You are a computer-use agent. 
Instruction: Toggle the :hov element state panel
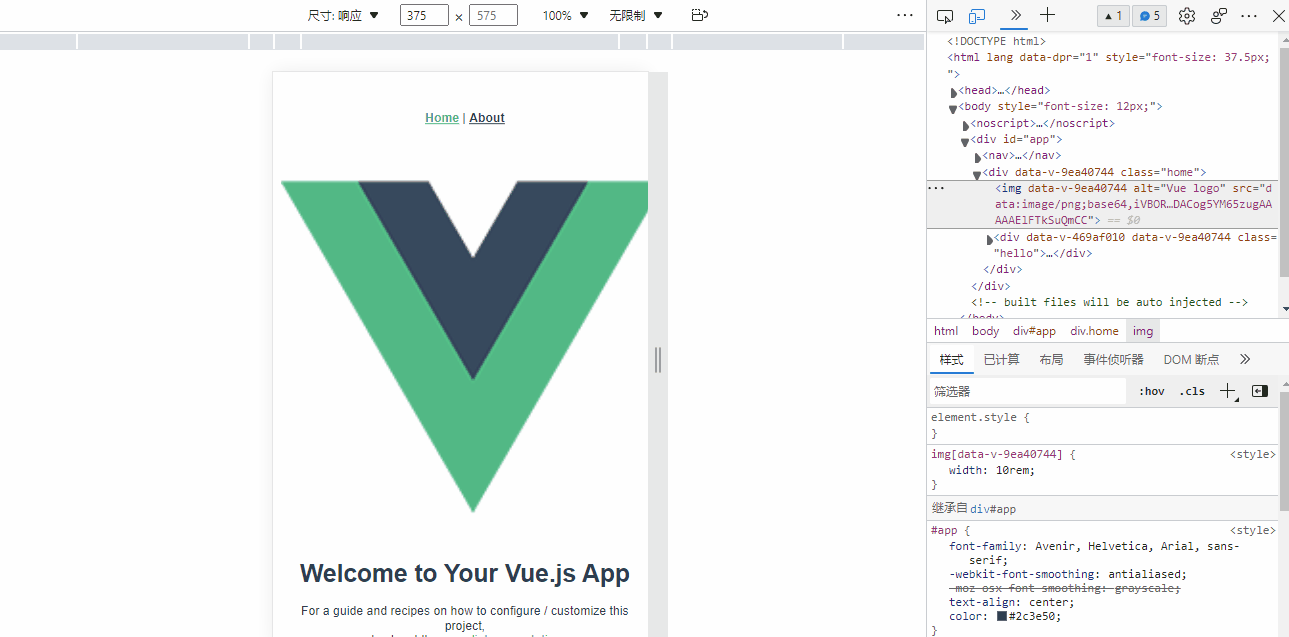tap(1152, 391)
